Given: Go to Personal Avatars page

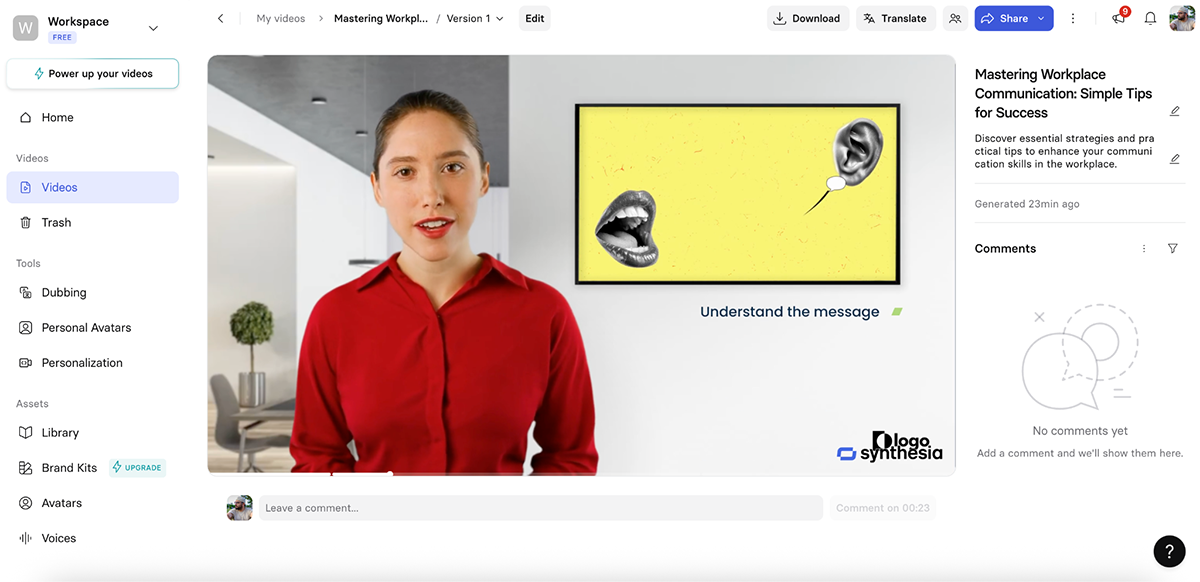Looking at the screenshot, I should coord(86,328).
